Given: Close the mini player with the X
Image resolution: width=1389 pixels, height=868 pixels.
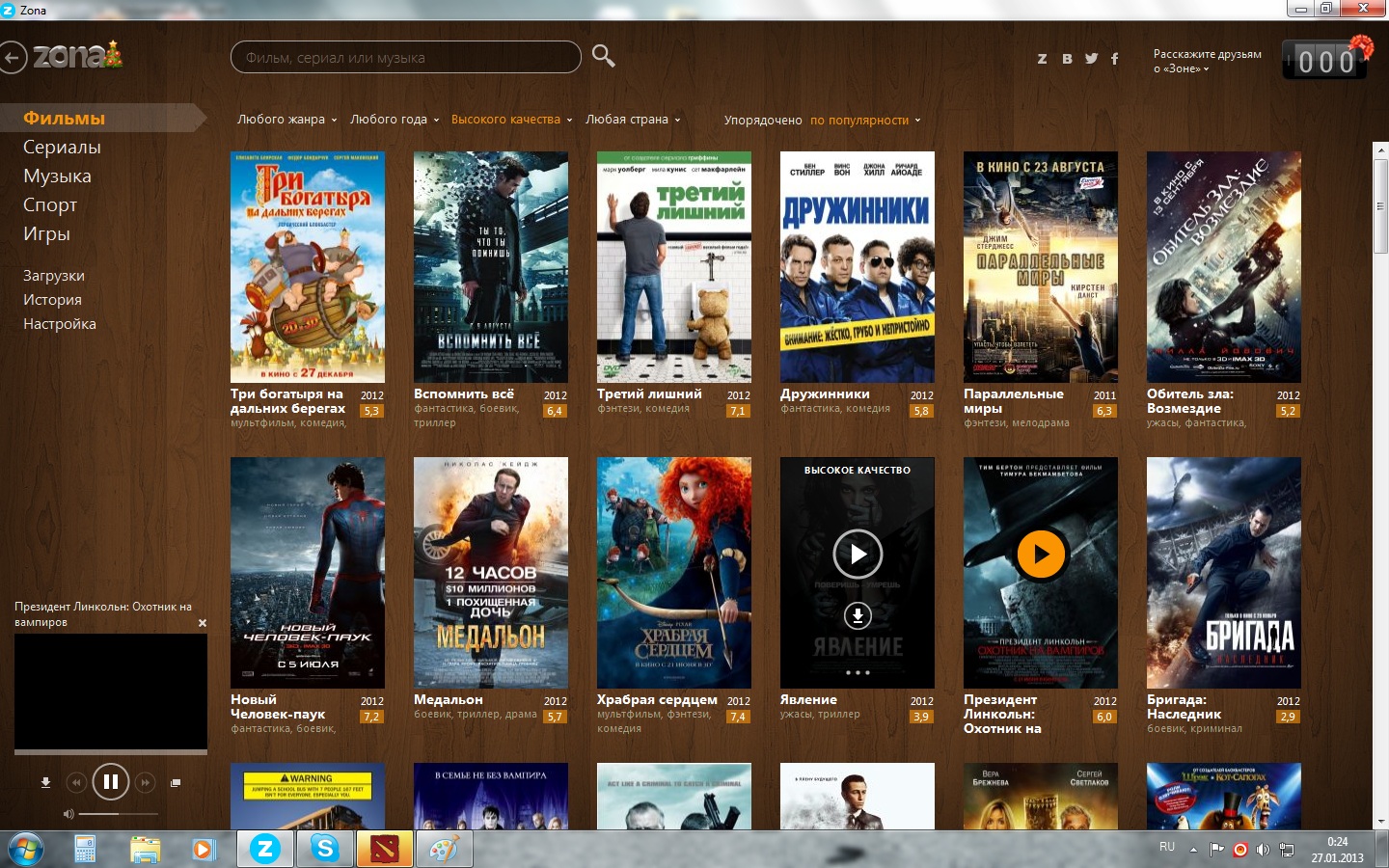Looking at the screenshot, I should 203,623.
